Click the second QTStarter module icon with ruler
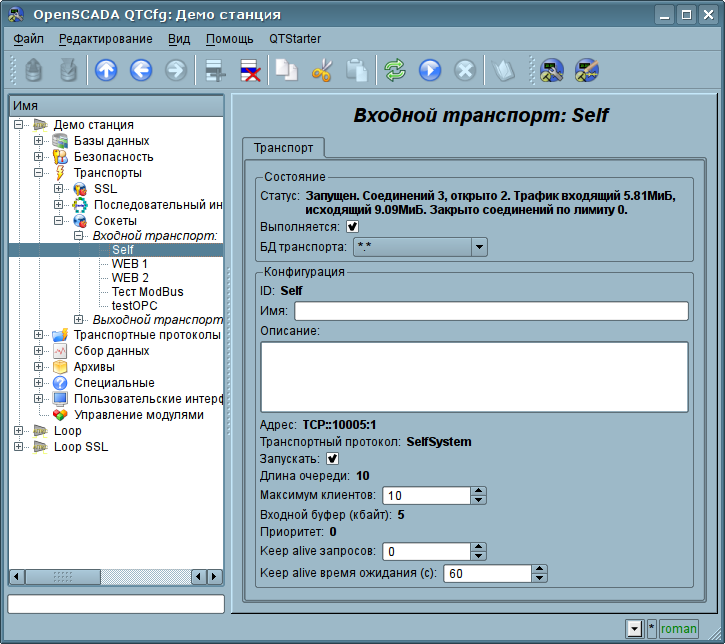The width and height of the screenshot is (725, 644). coord(587,71)
